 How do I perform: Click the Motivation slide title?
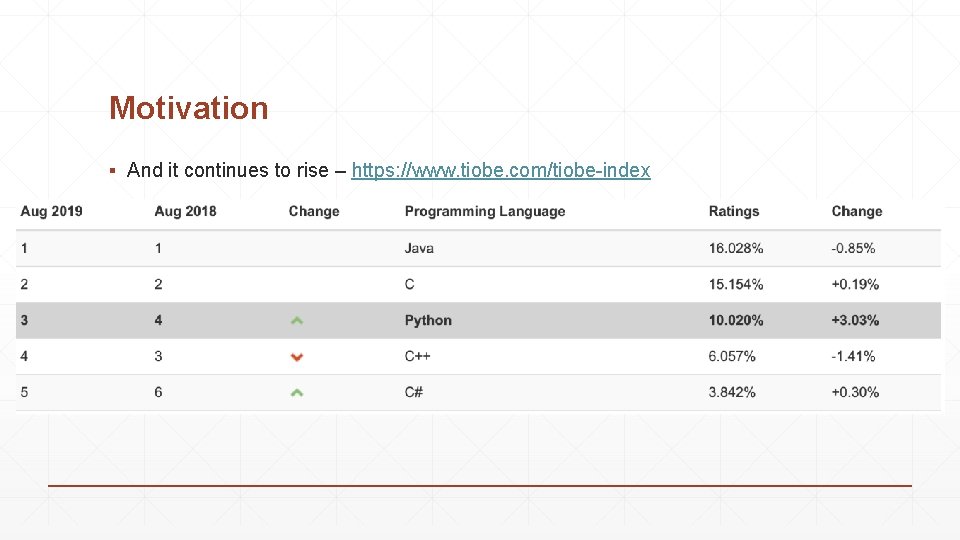[189, 108]
